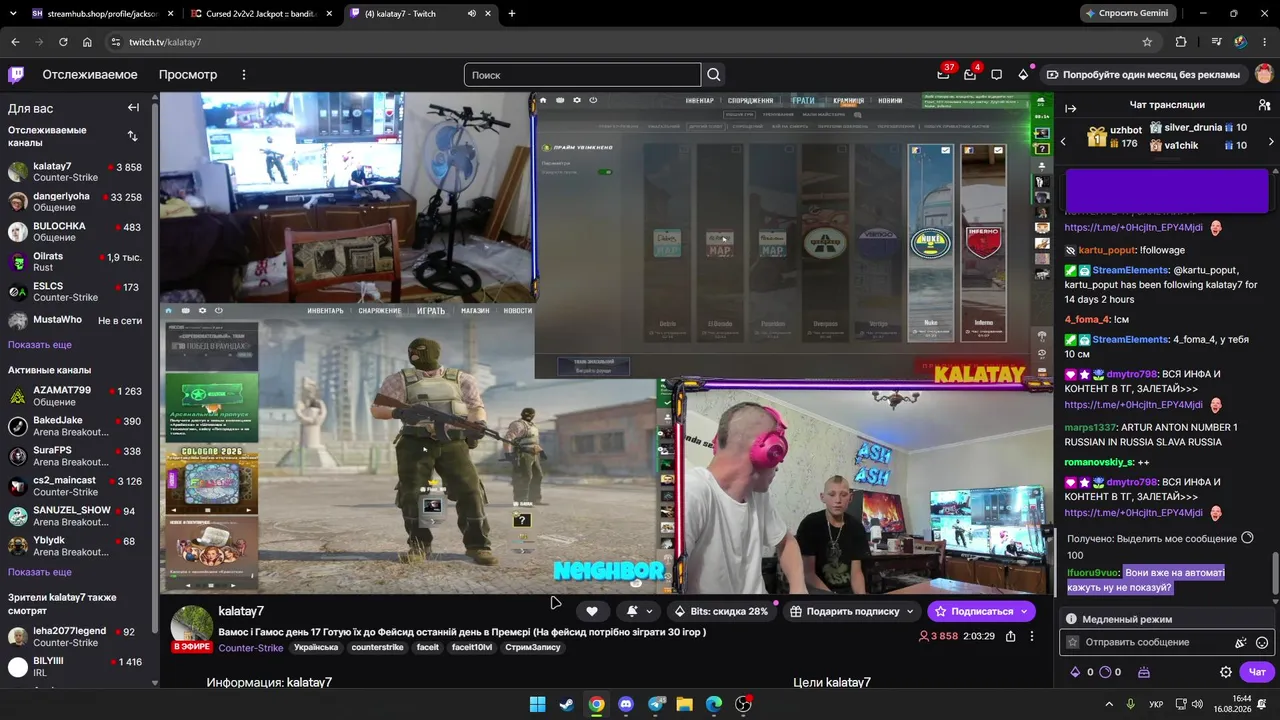Show hidden system tray icons

coord(1107,704)
